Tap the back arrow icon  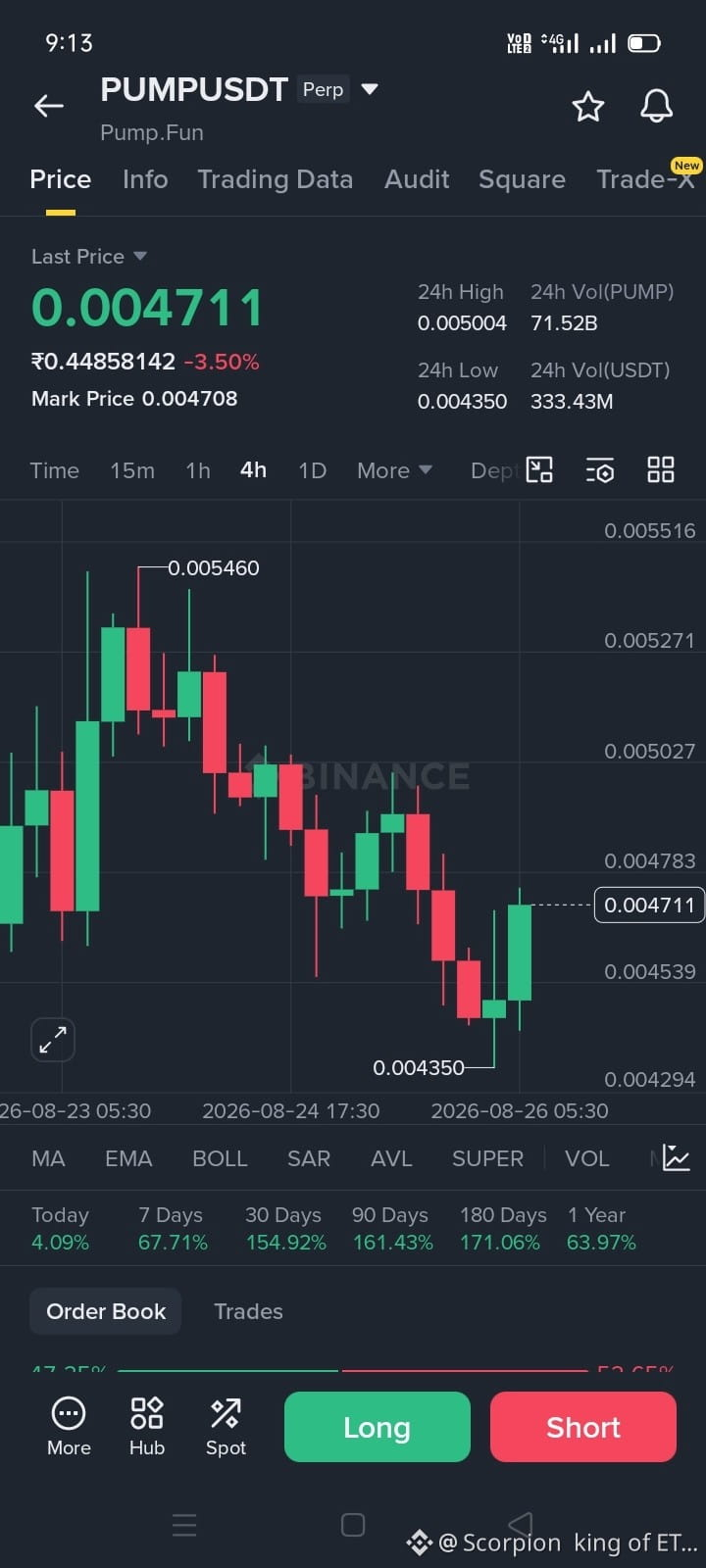tap(48, 106)
